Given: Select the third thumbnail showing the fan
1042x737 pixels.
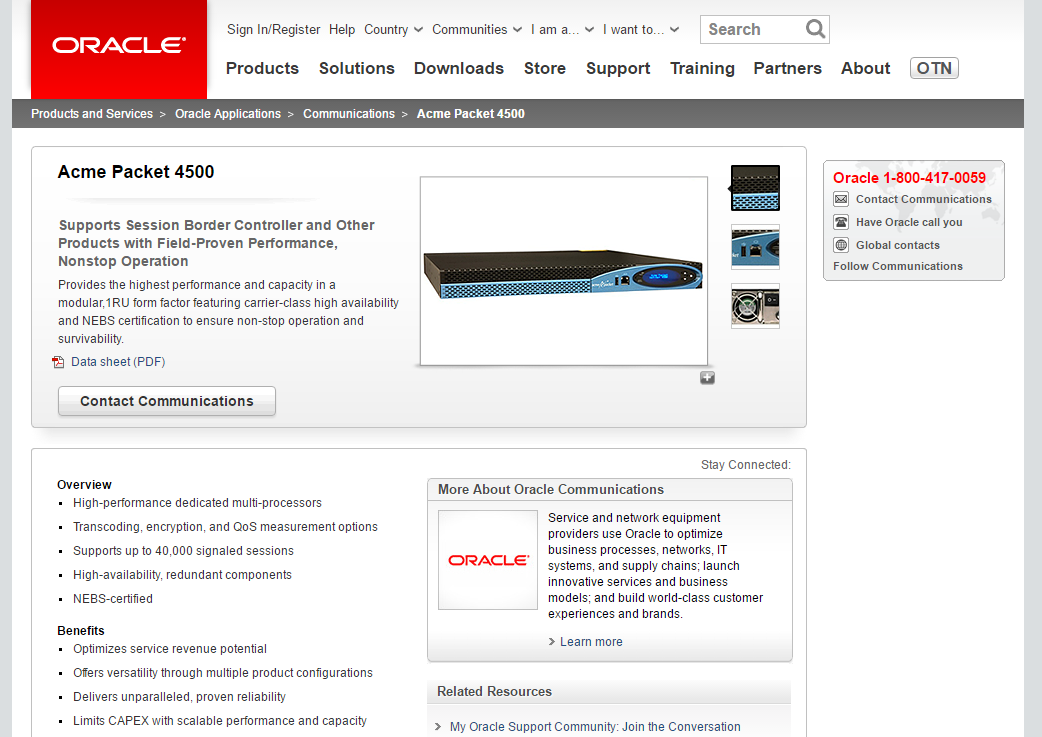Looking at the screenshot, I should click(x=756, y=306).
